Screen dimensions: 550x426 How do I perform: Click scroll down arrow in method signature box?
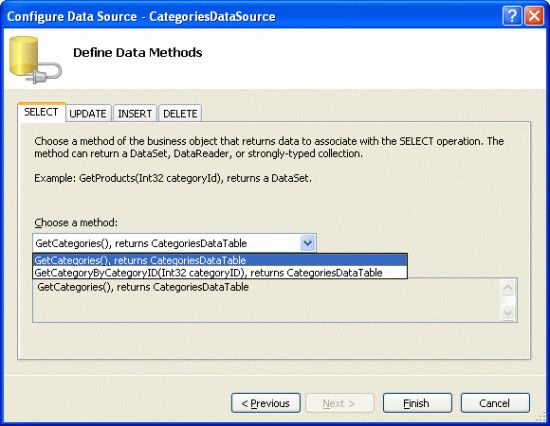(508, 312)
